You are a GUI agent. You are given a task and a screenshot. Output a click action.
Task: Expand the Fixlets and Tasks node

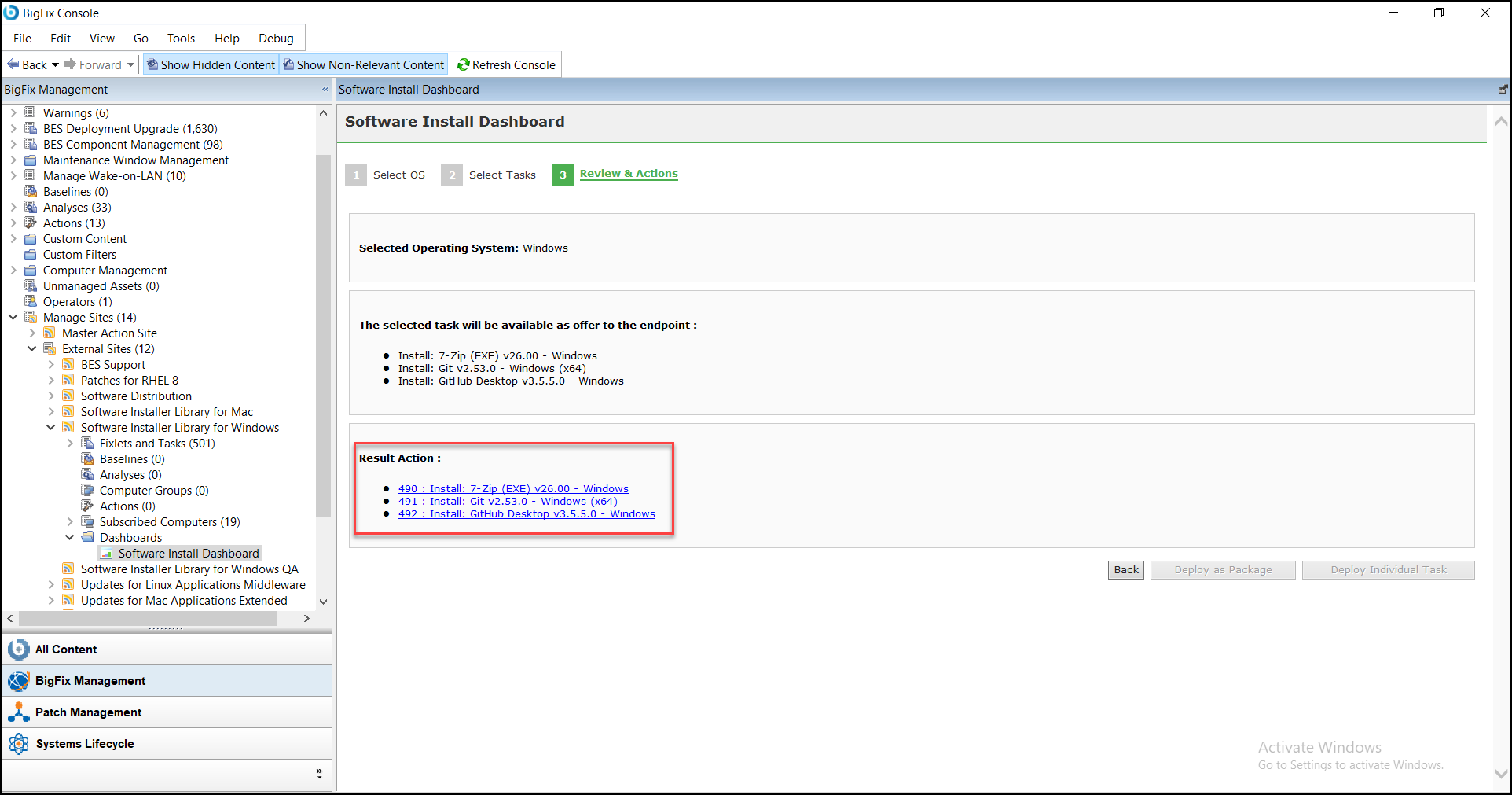[70, 443]
